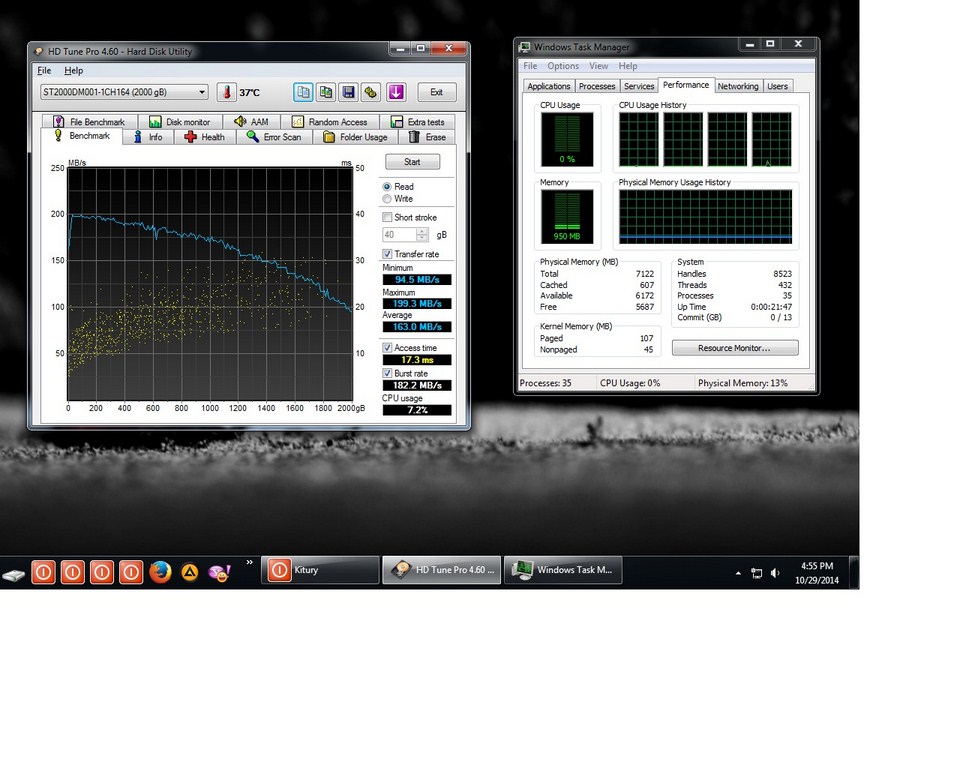Image resolution: width=960 pixels, height=768 pixels.
Task: Toggle the Burst rate checkbox
Action: [388, 373]
